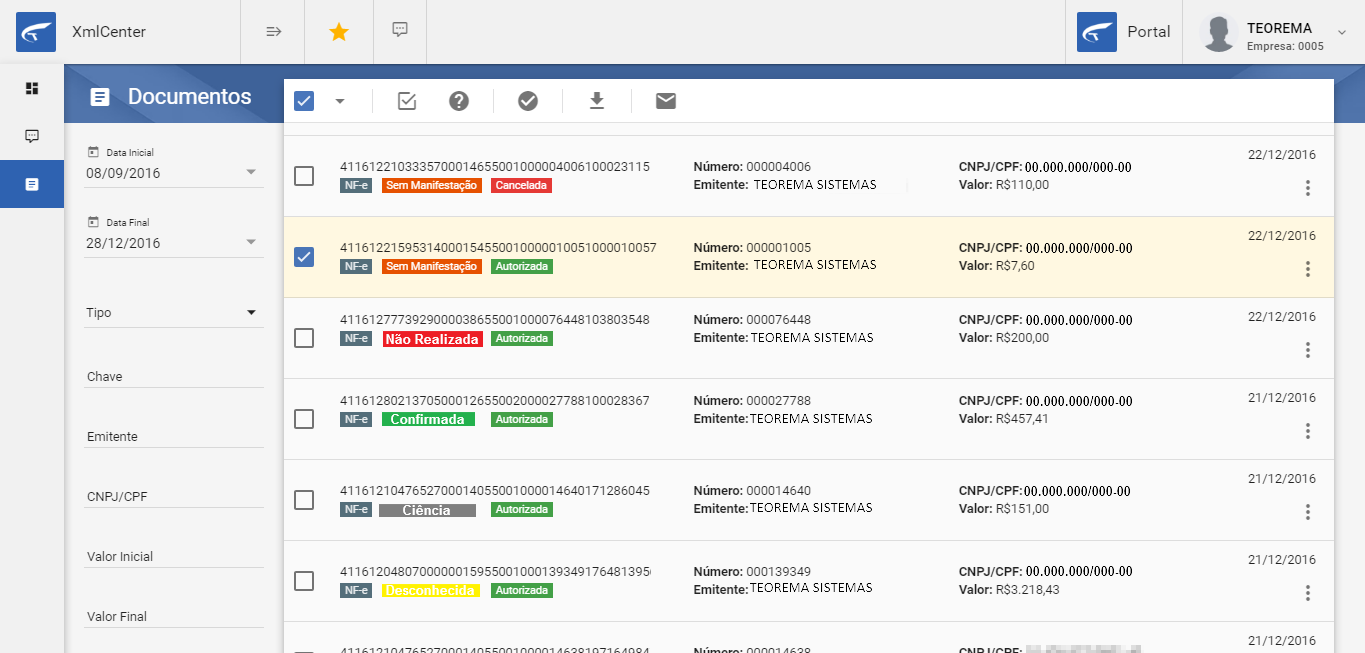This screenshot has width=1365, height=653.
Task: Click the Portal link text
Action: pos(1148,32)
